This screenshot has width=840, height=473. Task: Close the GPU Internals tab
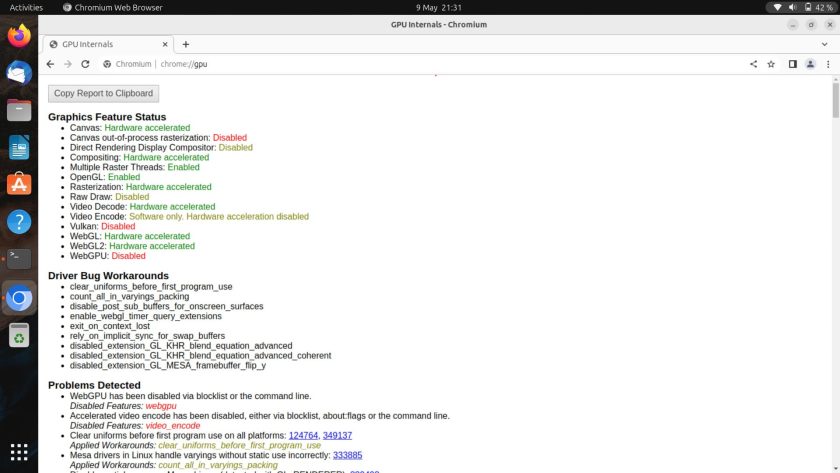(165, 44)
